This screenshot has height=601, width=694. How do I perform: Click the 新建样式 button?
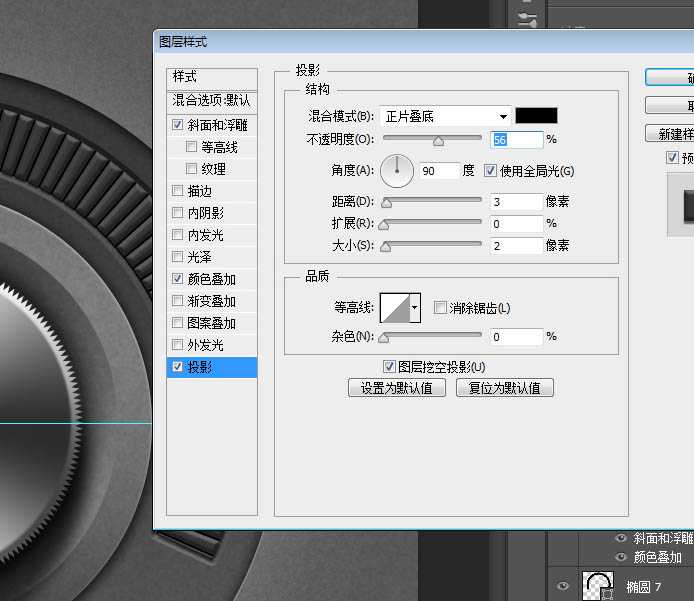pyautogui.click(x=670, y=134)
